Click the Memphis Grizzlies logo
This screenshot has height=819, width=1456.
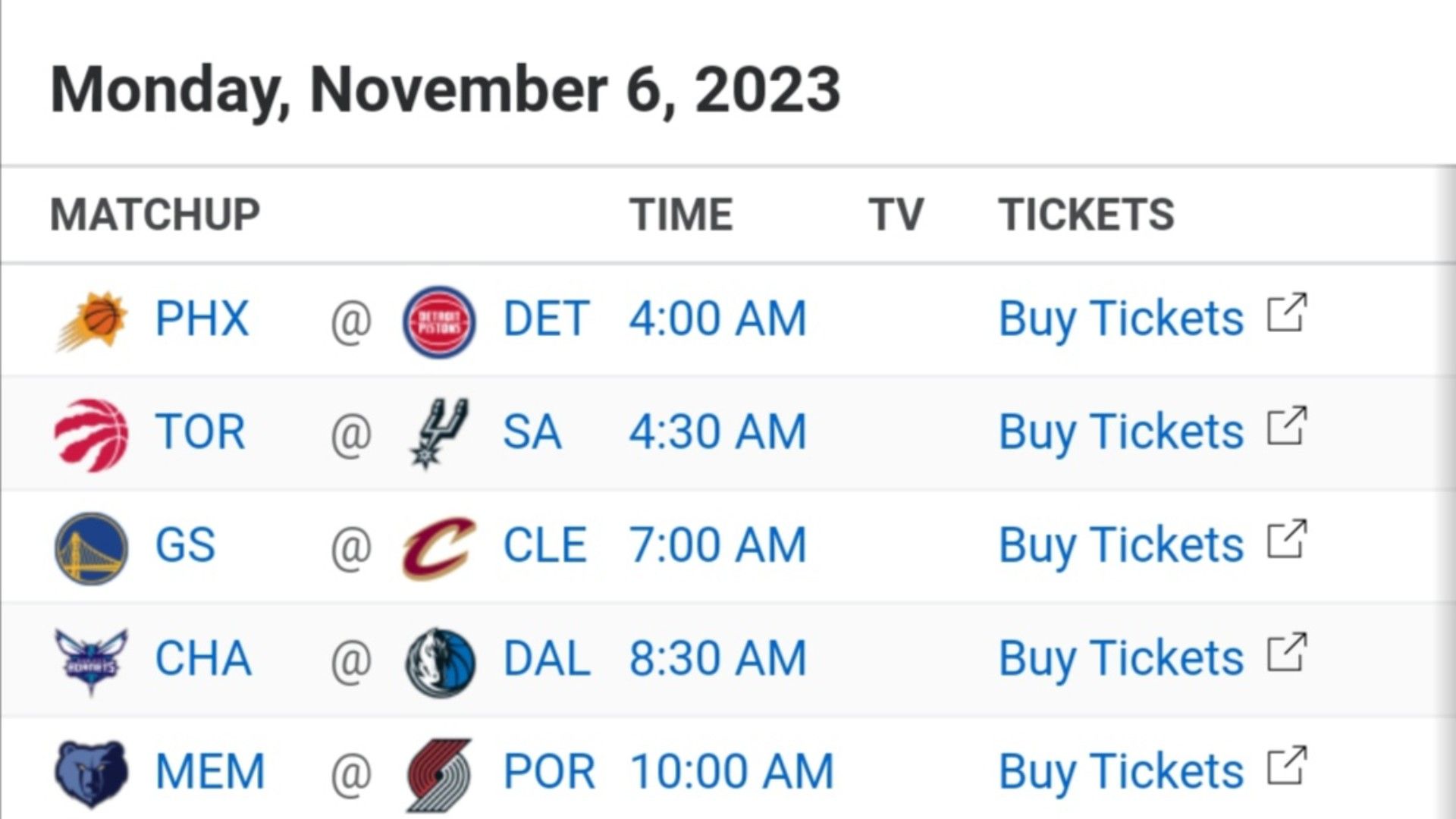coord(92,775)
